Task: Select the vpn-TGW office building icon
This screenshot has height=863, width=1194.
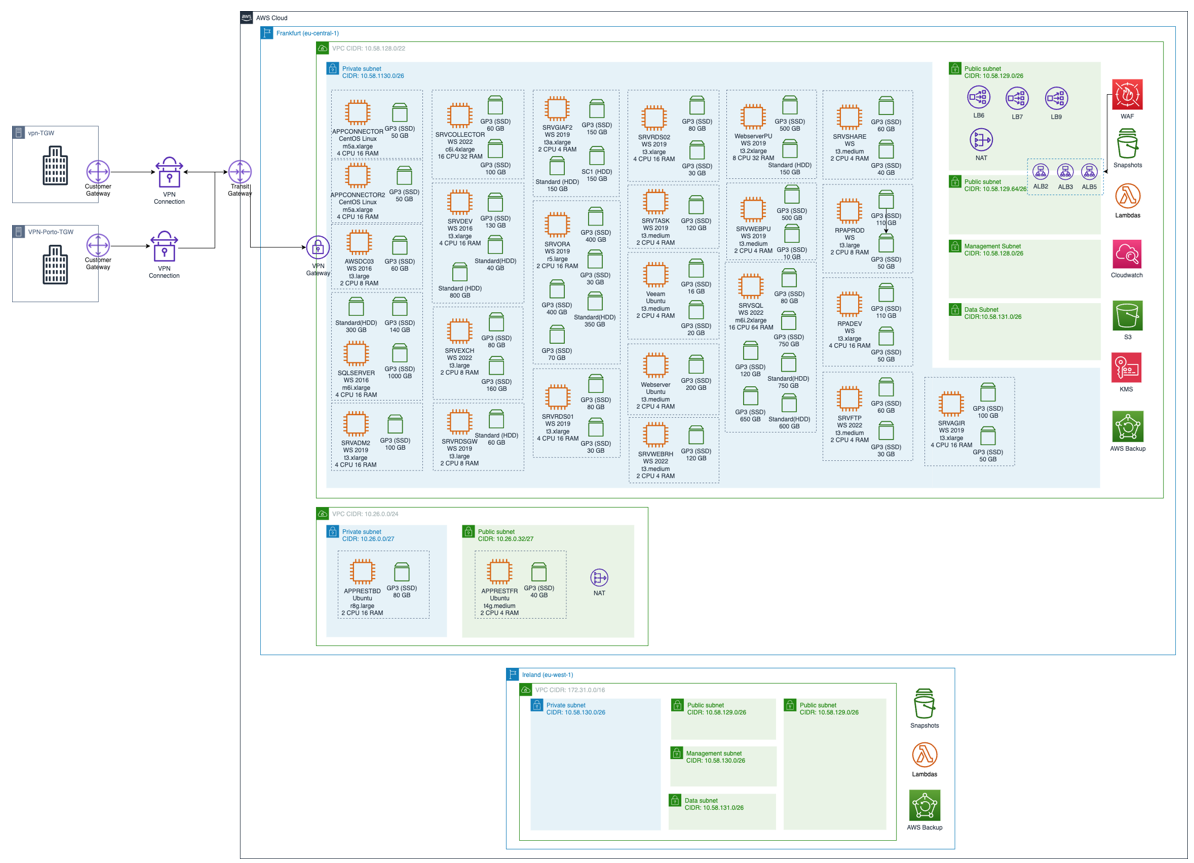Action: pos(56,166)
